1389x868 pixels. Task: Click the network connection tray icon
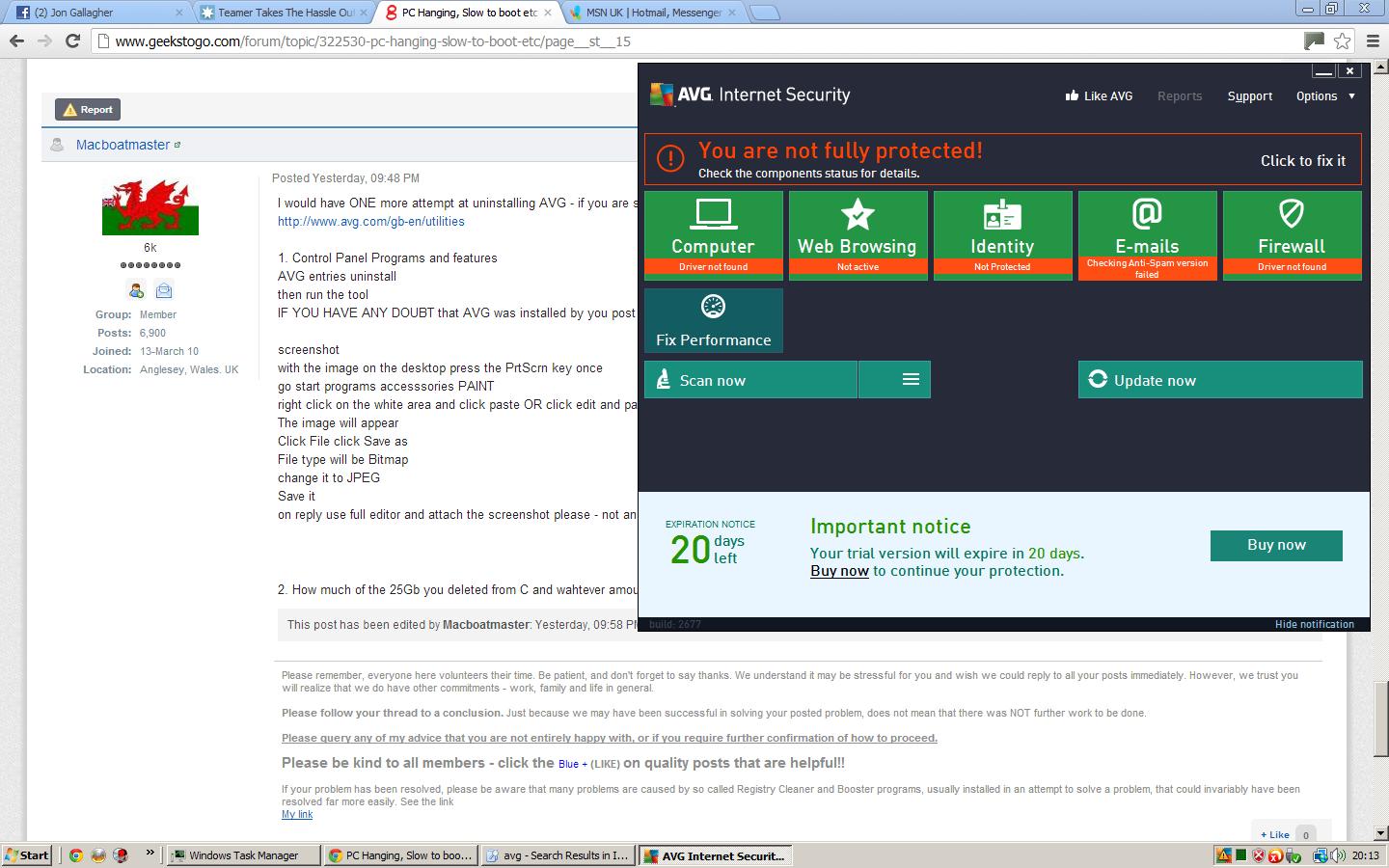[1321, 855]
